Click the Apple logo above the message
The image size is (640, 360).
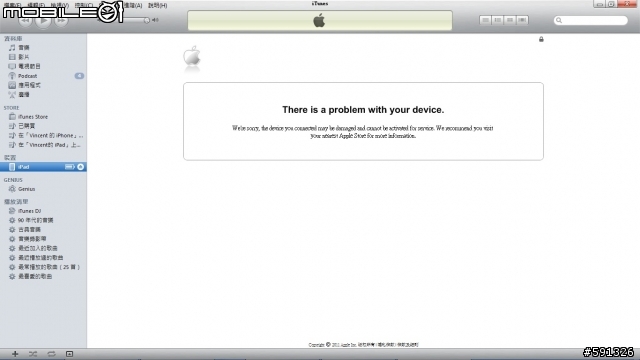[192, 56]
